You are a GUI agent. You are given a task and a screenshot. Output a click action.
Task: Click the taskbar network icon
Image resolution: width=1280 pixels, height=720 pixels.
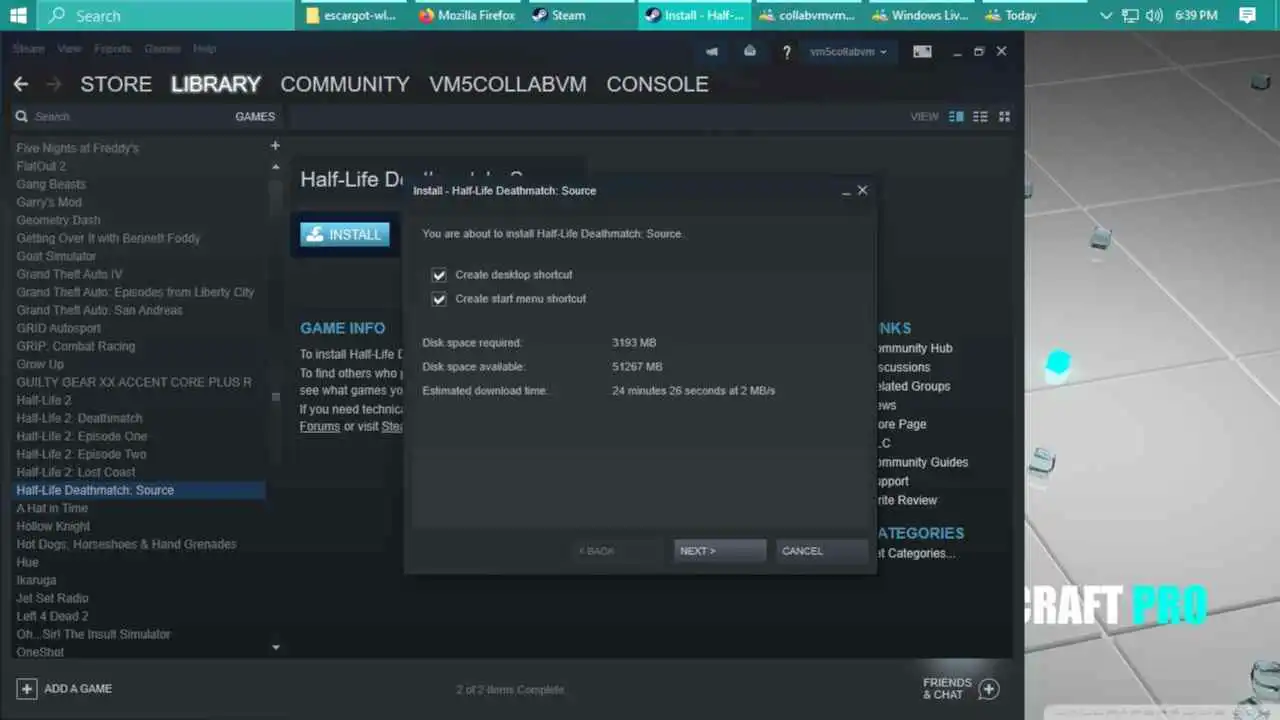1130,15
